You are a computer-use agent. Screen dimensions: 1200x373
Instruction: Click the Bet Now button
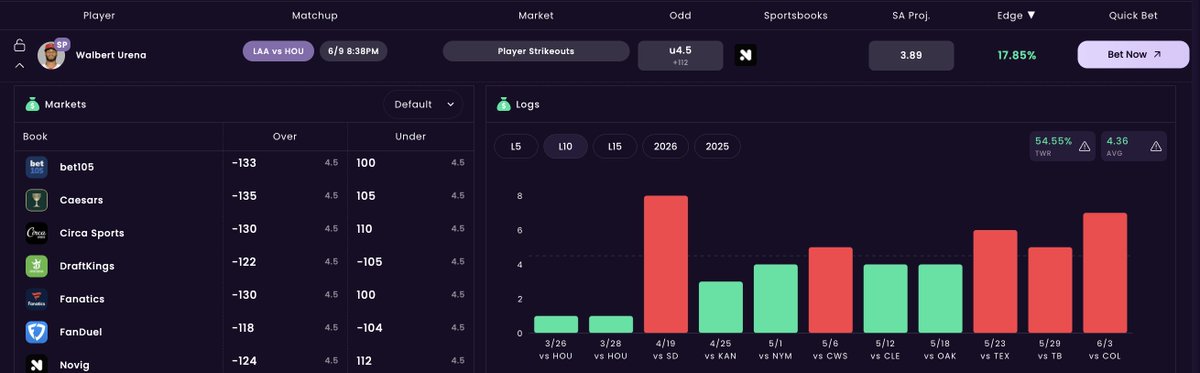(1133, 55)
